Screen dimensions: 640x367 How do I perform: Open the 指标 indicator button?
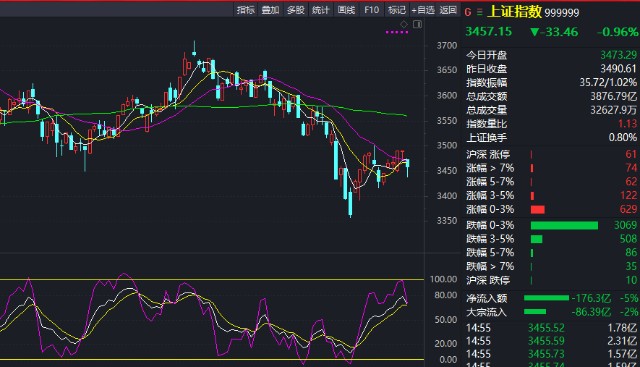coord(246,10)
